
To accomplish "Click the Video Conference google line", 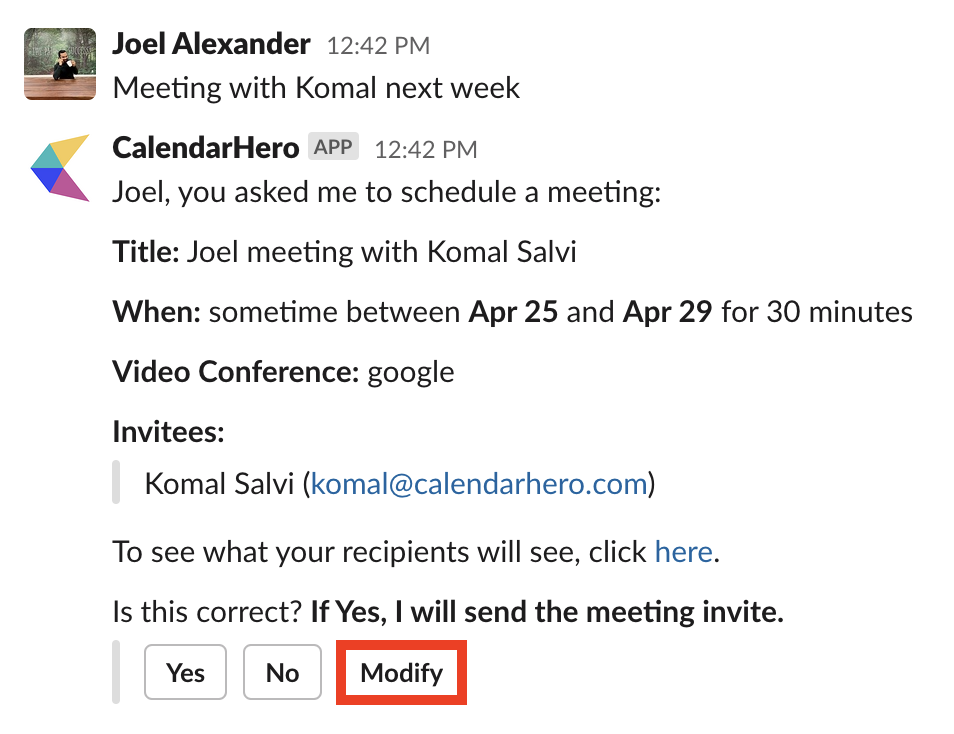I will pos(283,372).
